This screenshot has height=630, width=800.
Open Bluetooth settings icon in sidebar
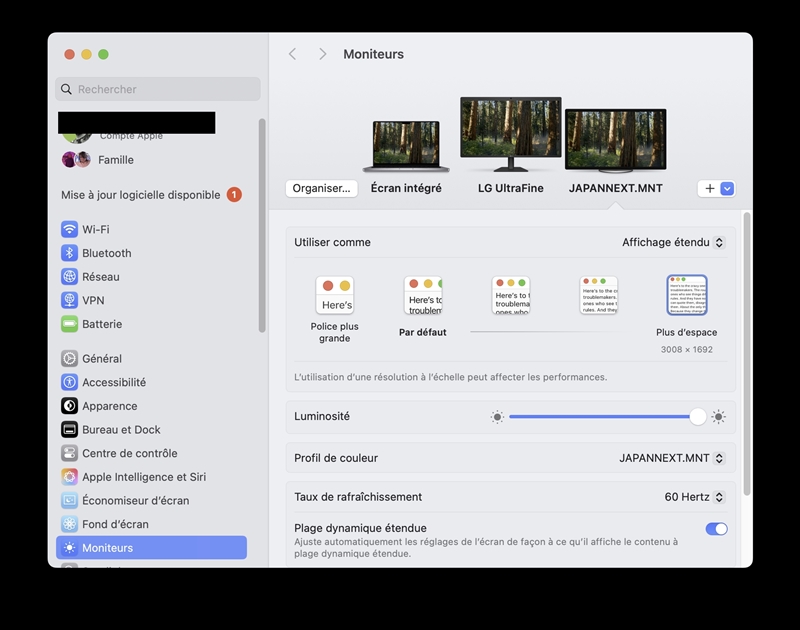click(x=69, y=253)
